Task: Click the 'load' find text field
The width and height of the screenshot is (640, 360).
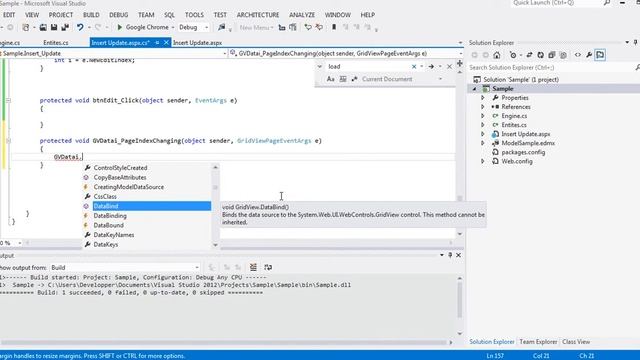Action: [x=368, y=67]
